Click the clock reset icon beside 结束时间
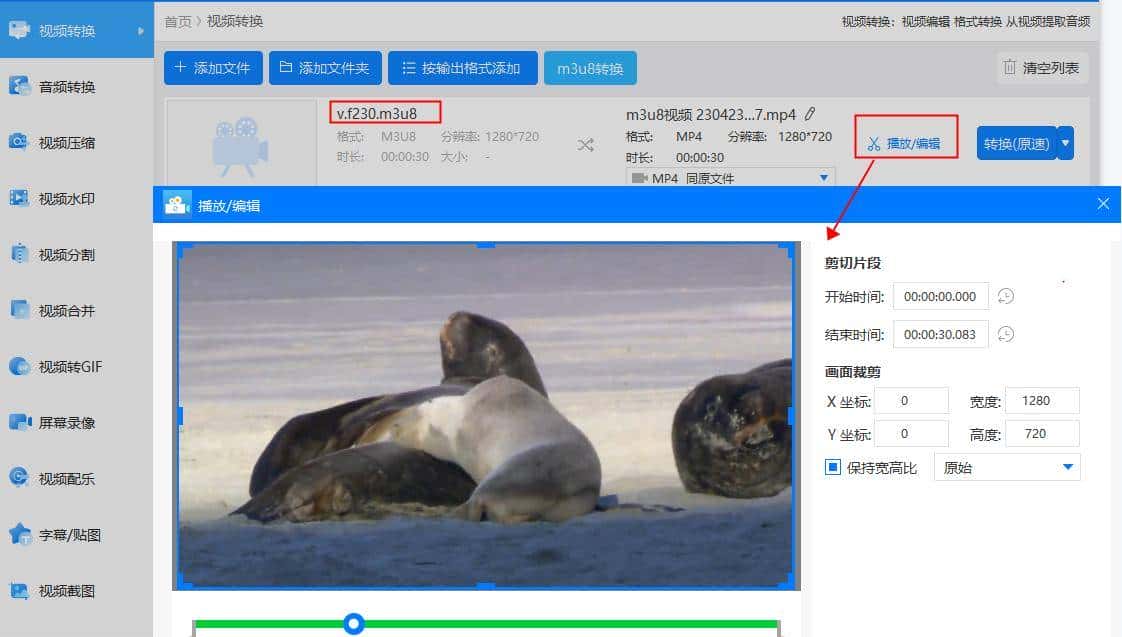1122x637 pixels. point(1007,334)
